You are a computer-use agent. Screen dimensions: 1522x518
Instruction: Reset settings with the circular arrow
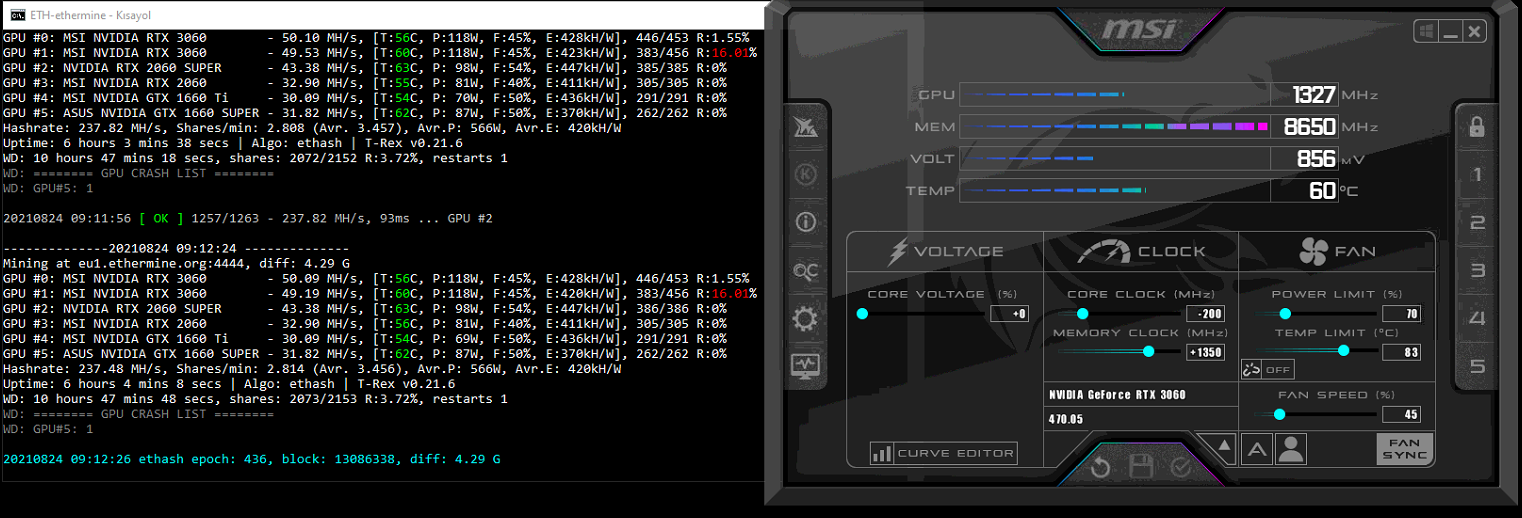click(x=1101, y=467)
